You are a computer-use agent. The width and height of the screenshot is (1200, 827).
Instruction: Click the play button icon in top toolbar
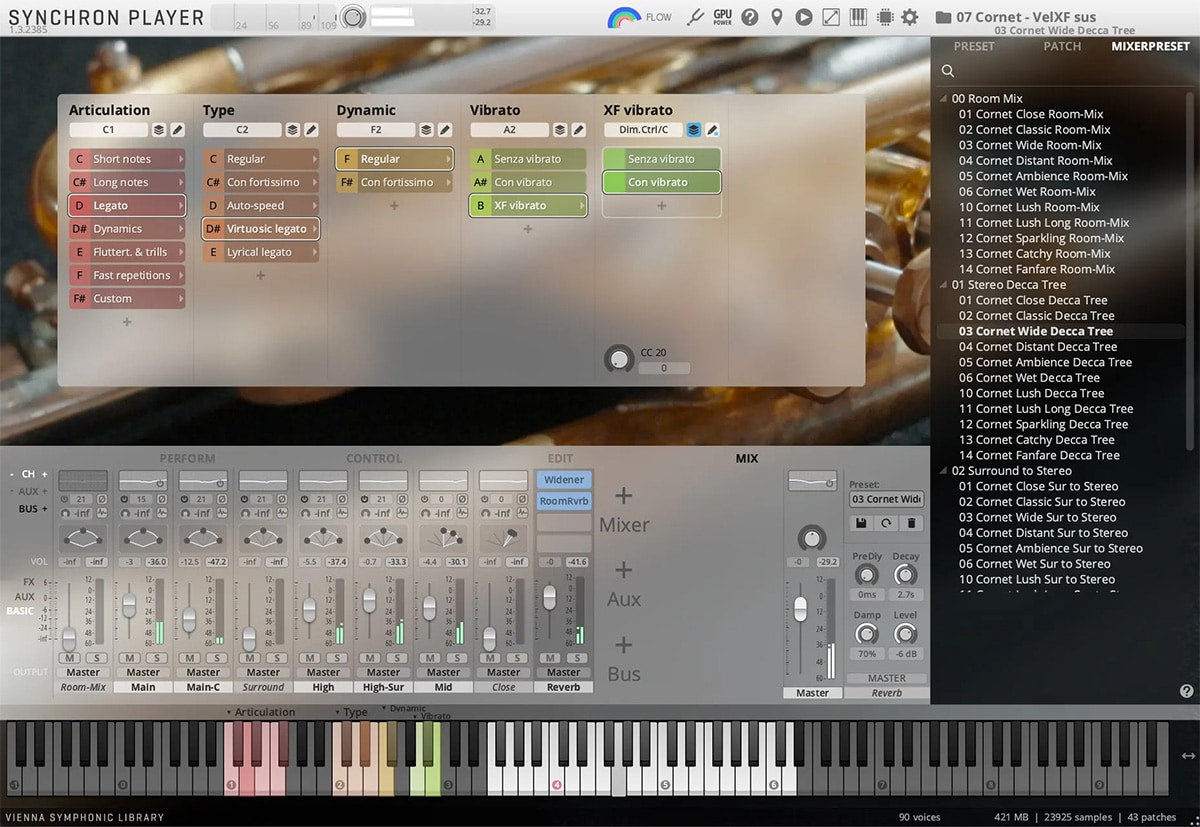point(803,17)
